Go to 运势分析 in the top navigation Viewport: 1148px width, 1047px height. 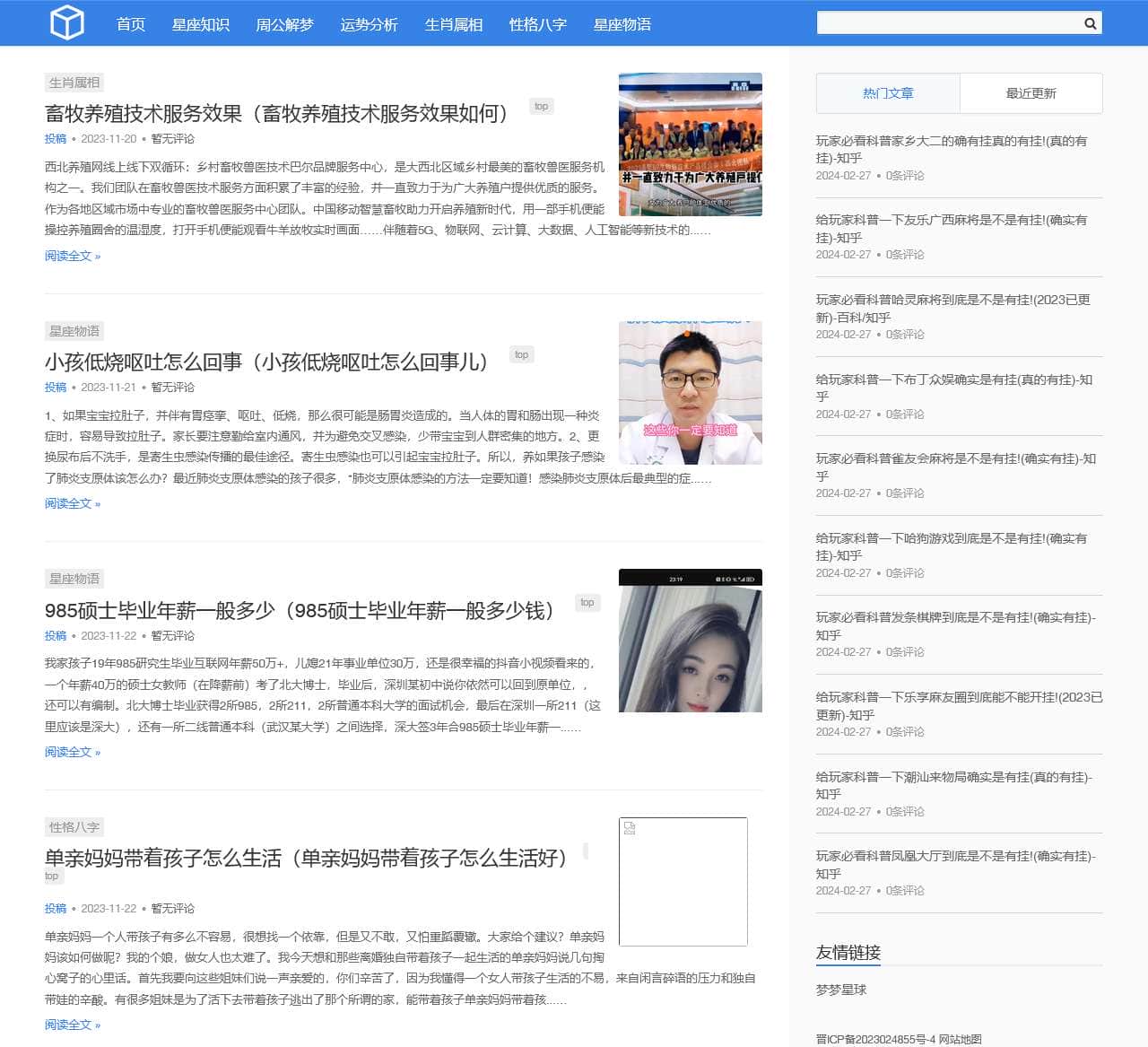[x=369, y=24]
